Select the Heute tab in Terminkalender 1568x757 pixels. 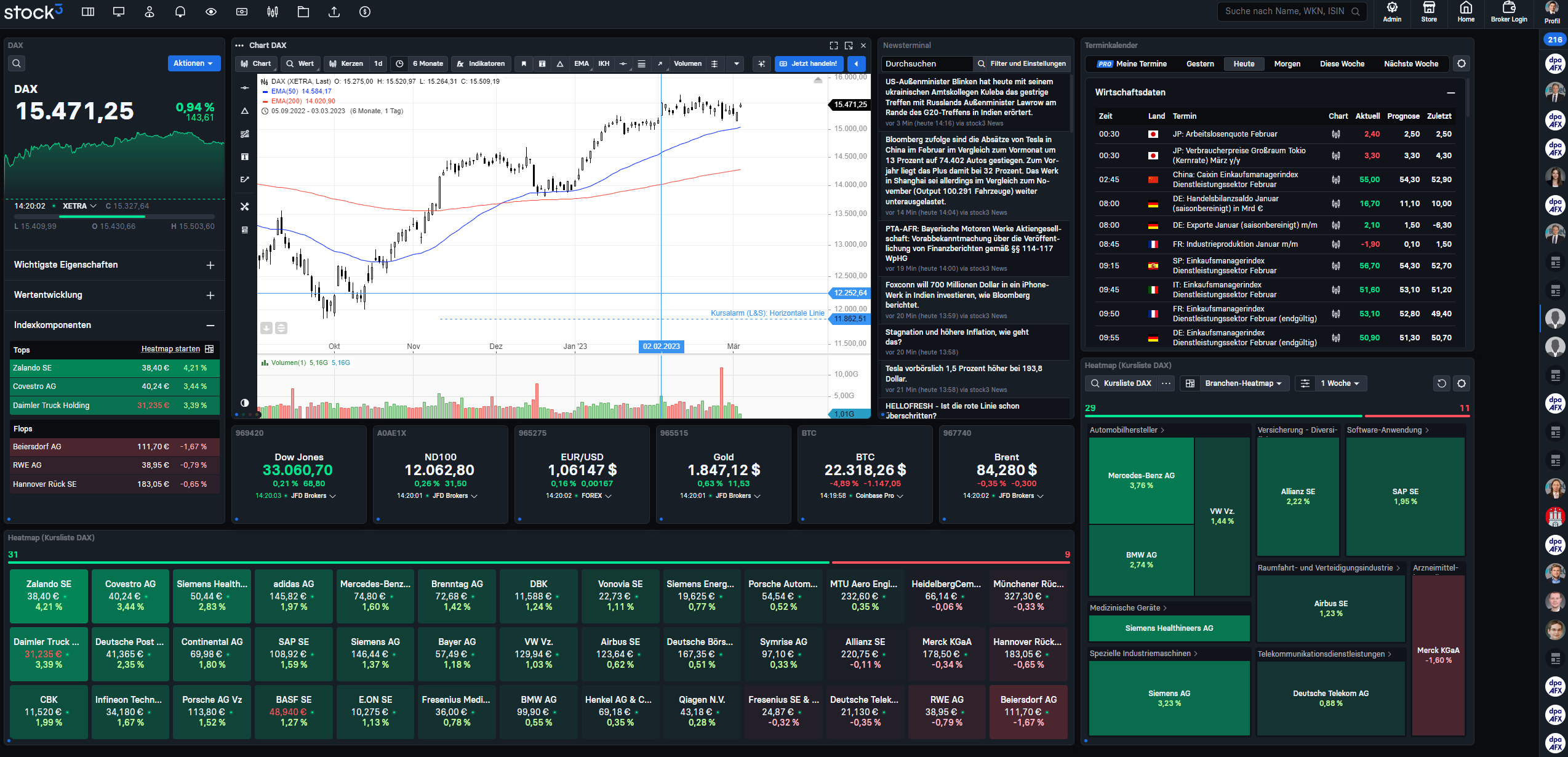pos(1243,63)
